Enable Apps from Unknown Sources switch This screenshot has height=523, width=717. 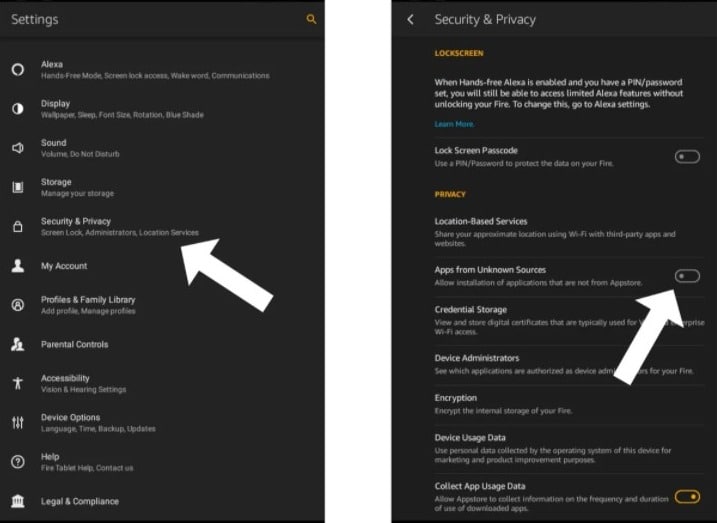pyautogui.click(x=686, y=276)
